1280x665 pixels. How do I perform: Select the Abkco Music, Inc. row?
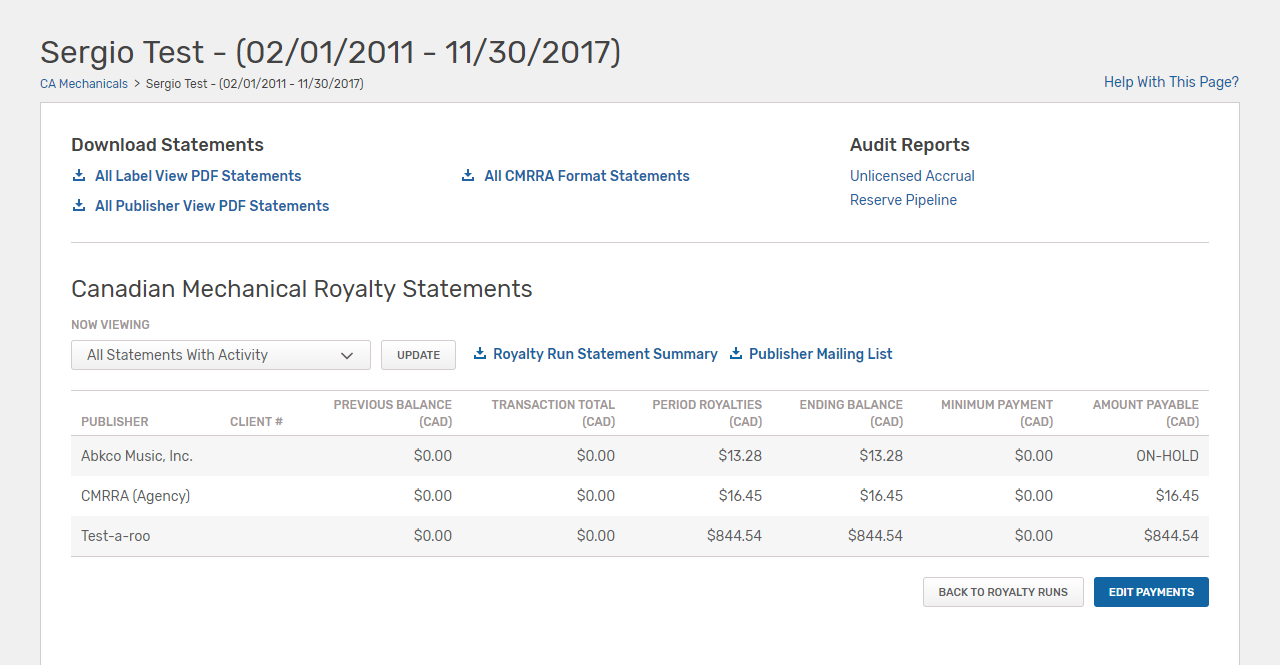click(x=640, y=456)
